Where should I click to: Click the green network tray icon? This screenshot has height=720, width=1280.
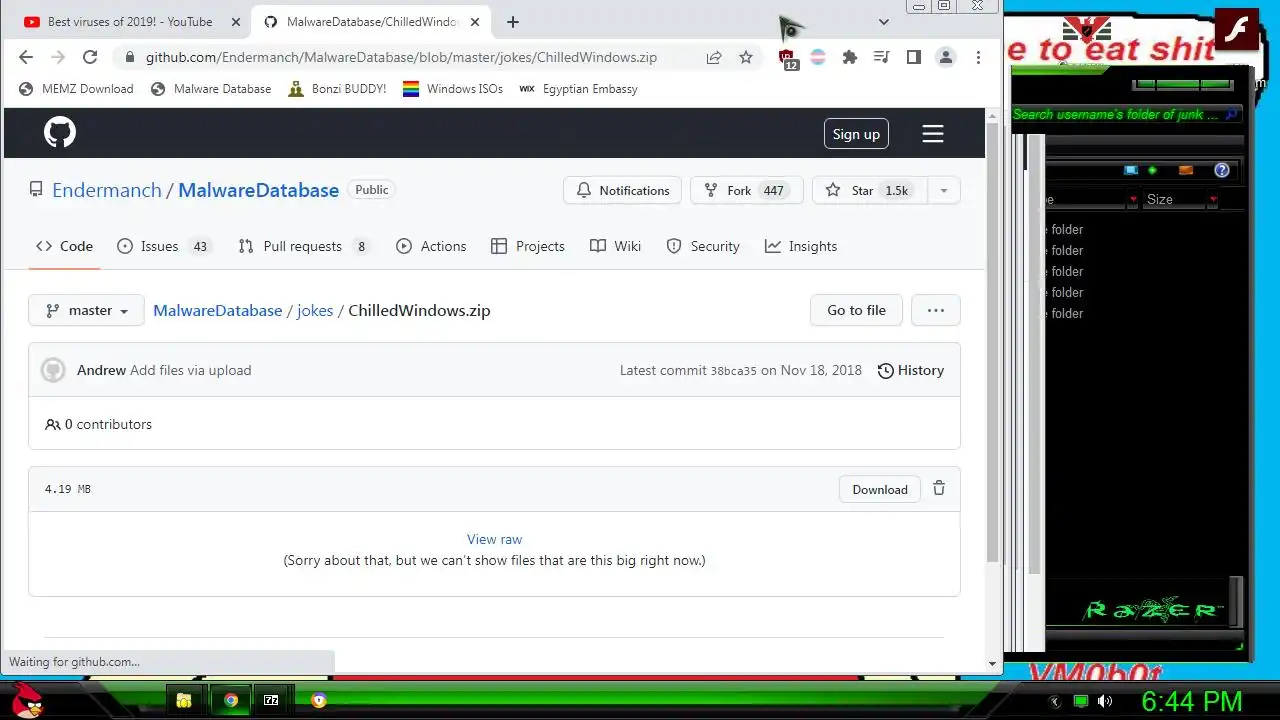(1081, 702)
